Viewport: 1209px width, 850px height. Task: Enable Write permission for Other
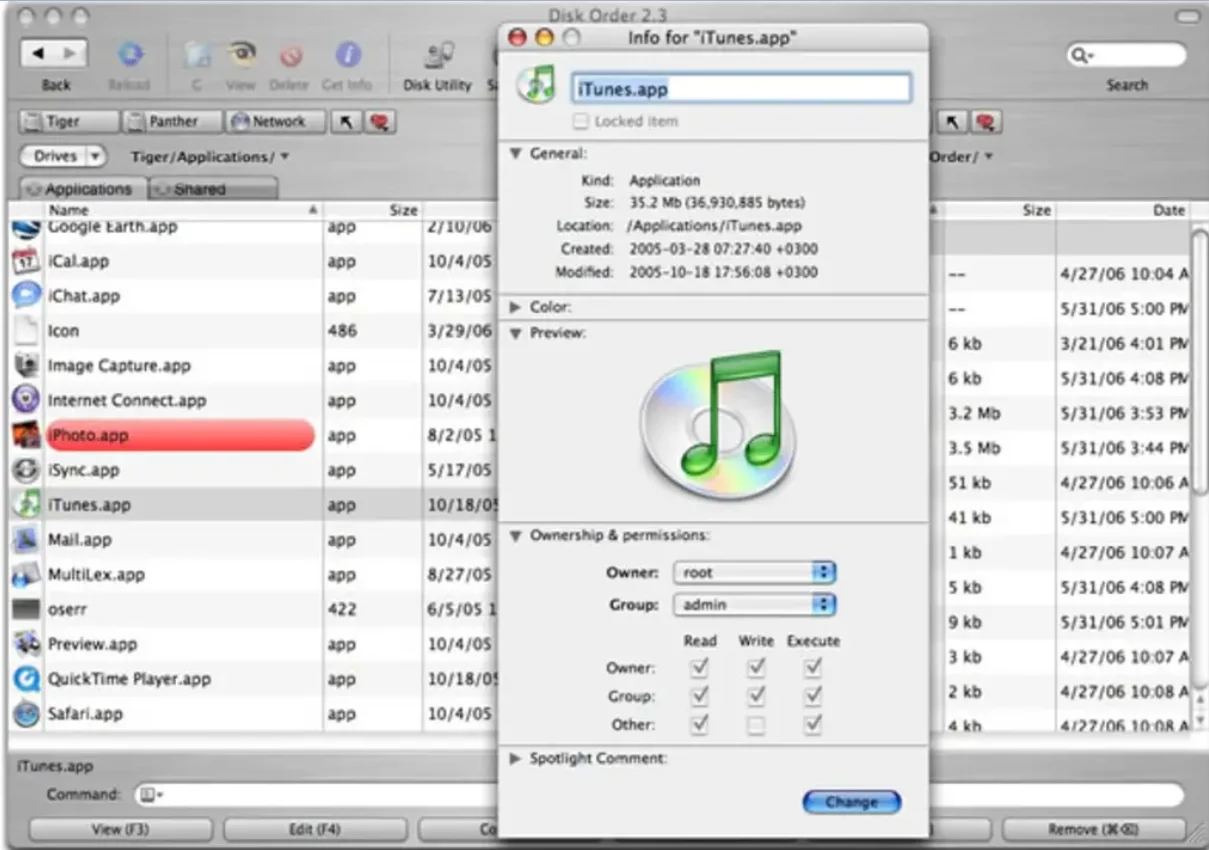click(756, 724)
